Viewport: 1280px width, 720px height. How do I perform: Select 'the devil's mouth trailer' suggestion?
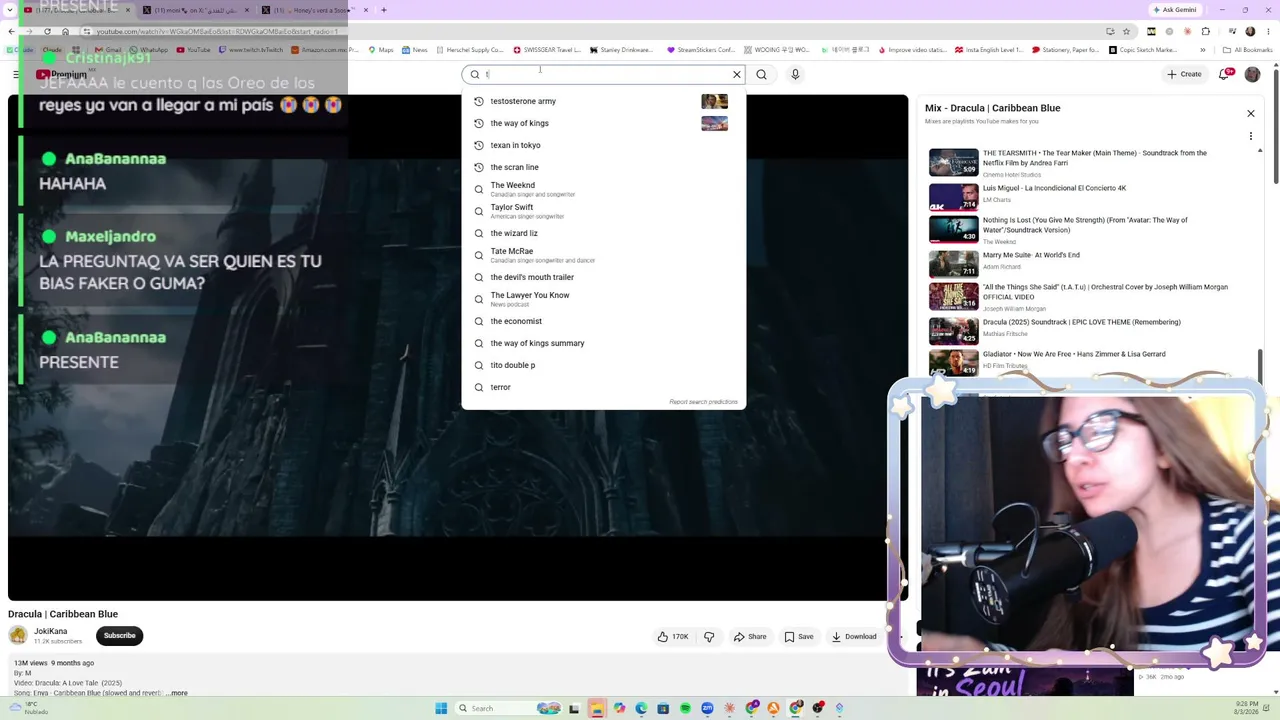tap(603, 277)
